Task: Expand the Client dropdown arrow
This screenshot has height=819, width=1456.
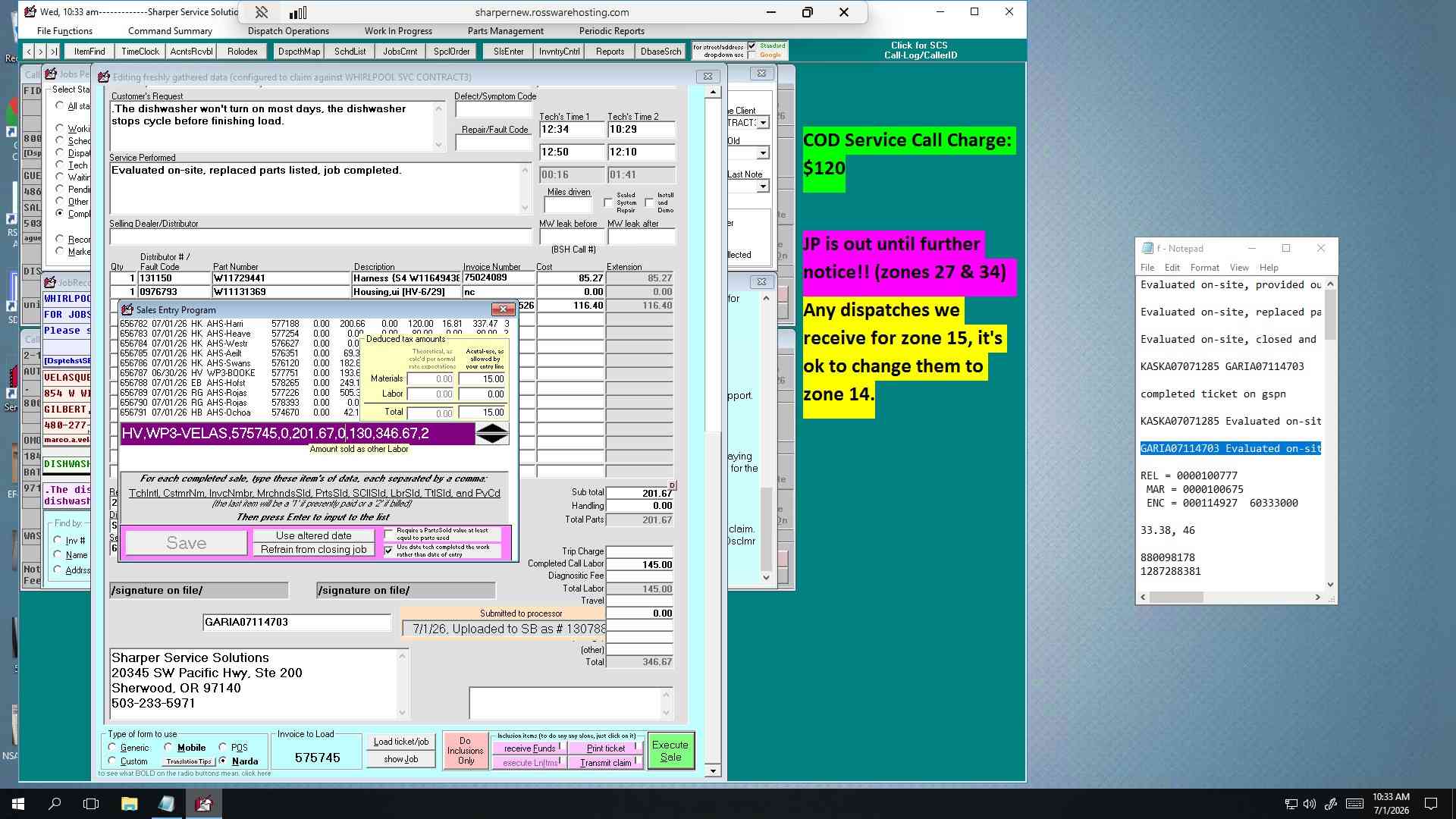Action: [764, 123]
